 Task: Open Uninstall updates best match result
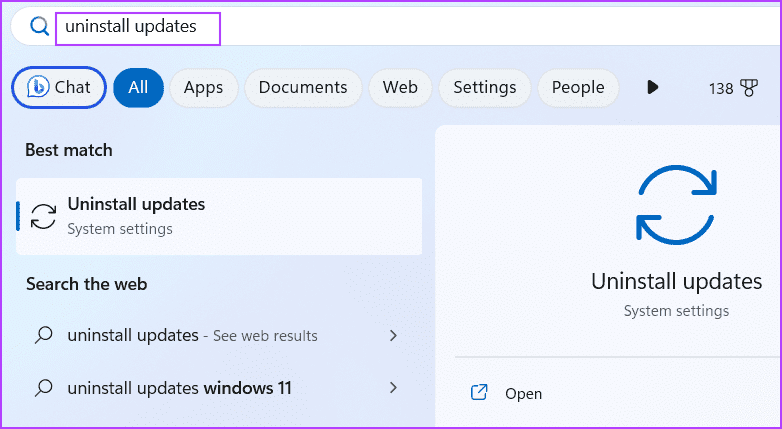(x=219, y=216)
